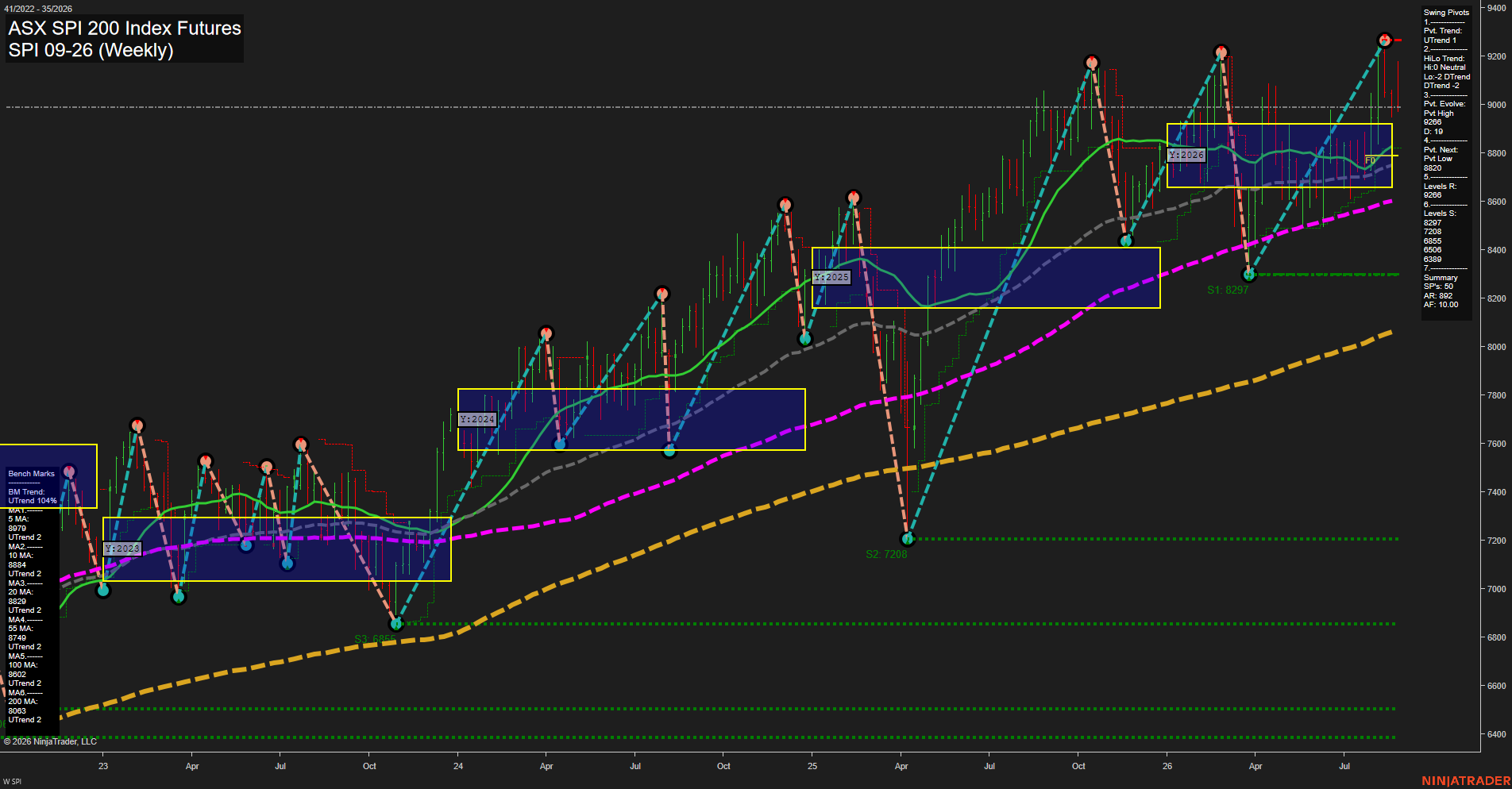Screen dimensions: 1512x789
Task: Select the Y:2025 yearly range label
Action: [831, 277]
